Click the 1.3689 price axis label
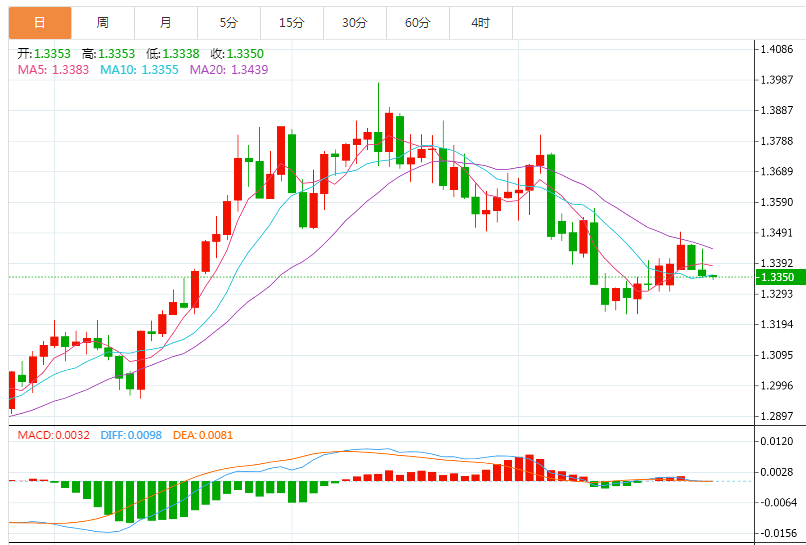The image size is (806, 545). tap(777, 171)
